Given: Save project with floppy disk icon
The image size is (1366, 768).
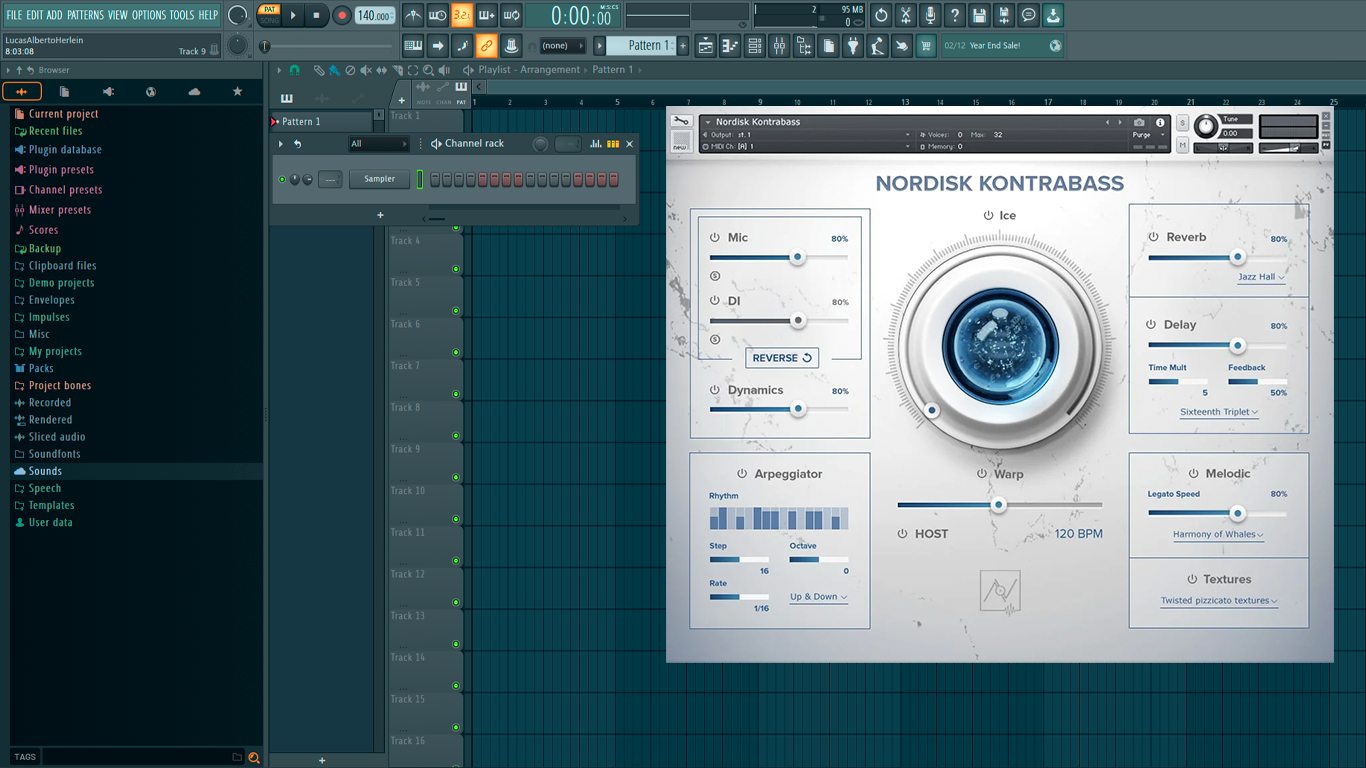Looking at the screenshot, I should [x=979, y=15].
